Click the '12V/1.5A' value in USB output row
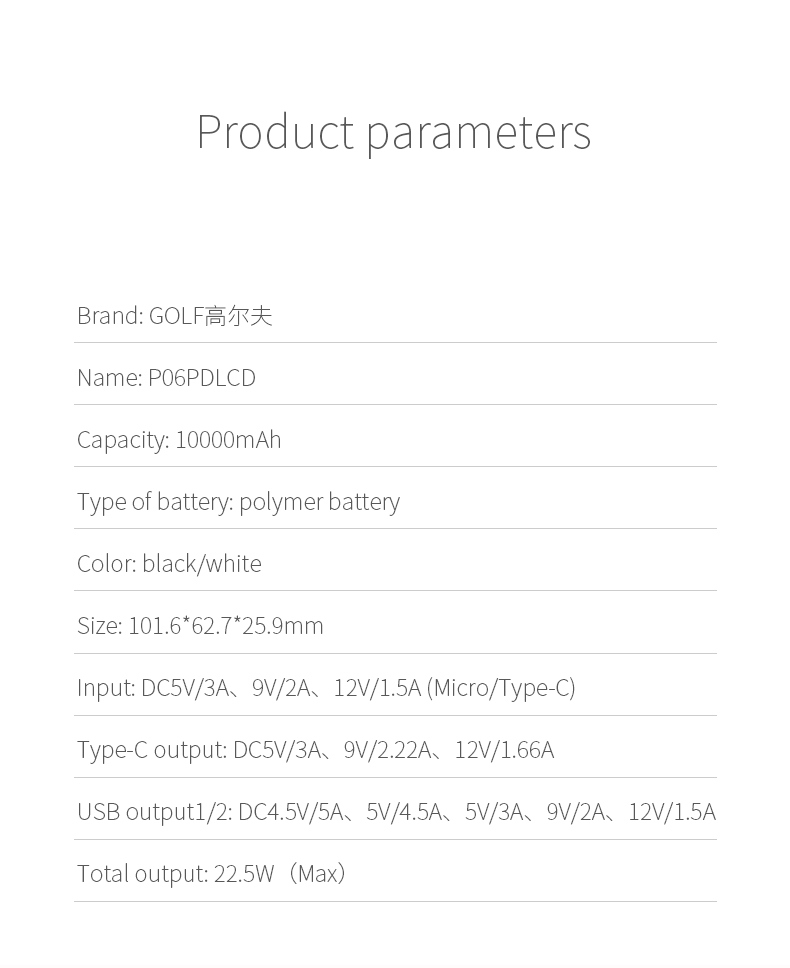Image resolution: width=790 pixels, height=968 pixels. [x=672, y=812]
